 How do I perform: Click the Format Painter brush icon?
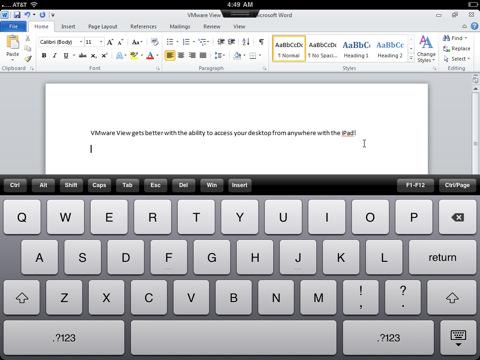[28, 59]
